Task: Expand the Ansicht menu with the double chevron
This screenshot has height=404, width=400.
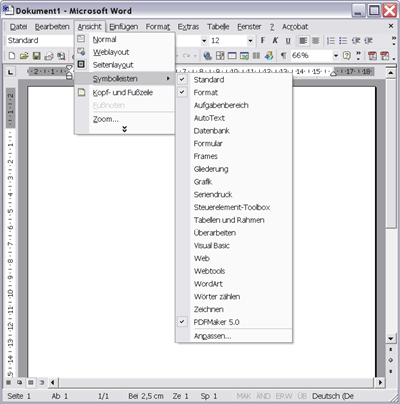Action: 124,129
